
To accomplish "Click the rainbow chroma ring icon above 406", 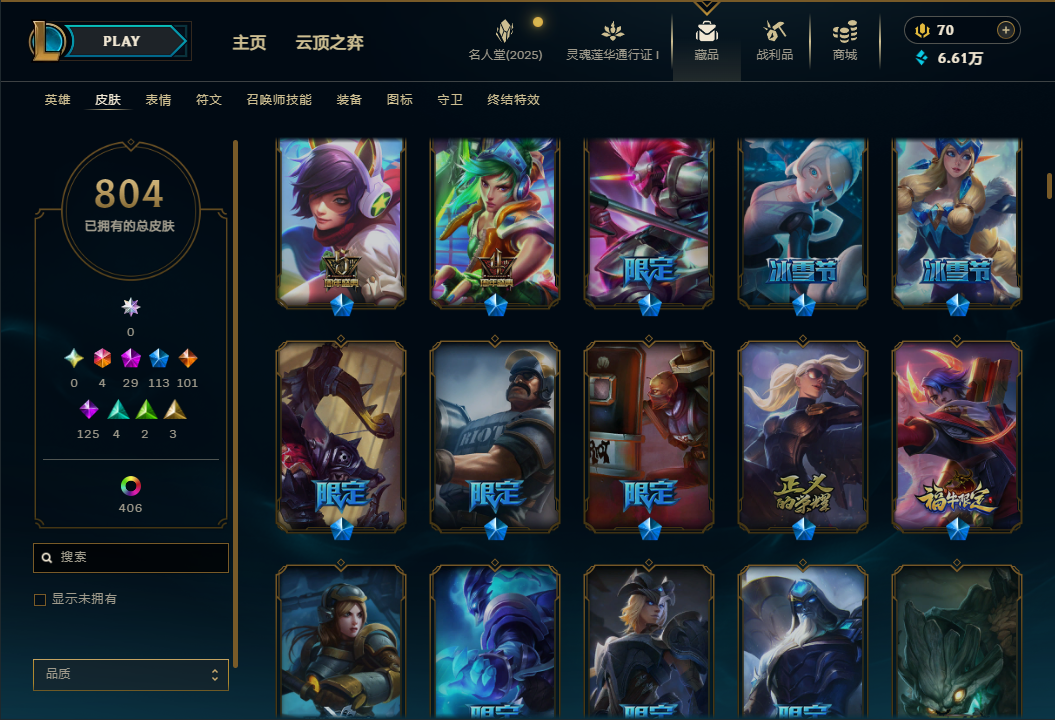I will coord(131,486).
